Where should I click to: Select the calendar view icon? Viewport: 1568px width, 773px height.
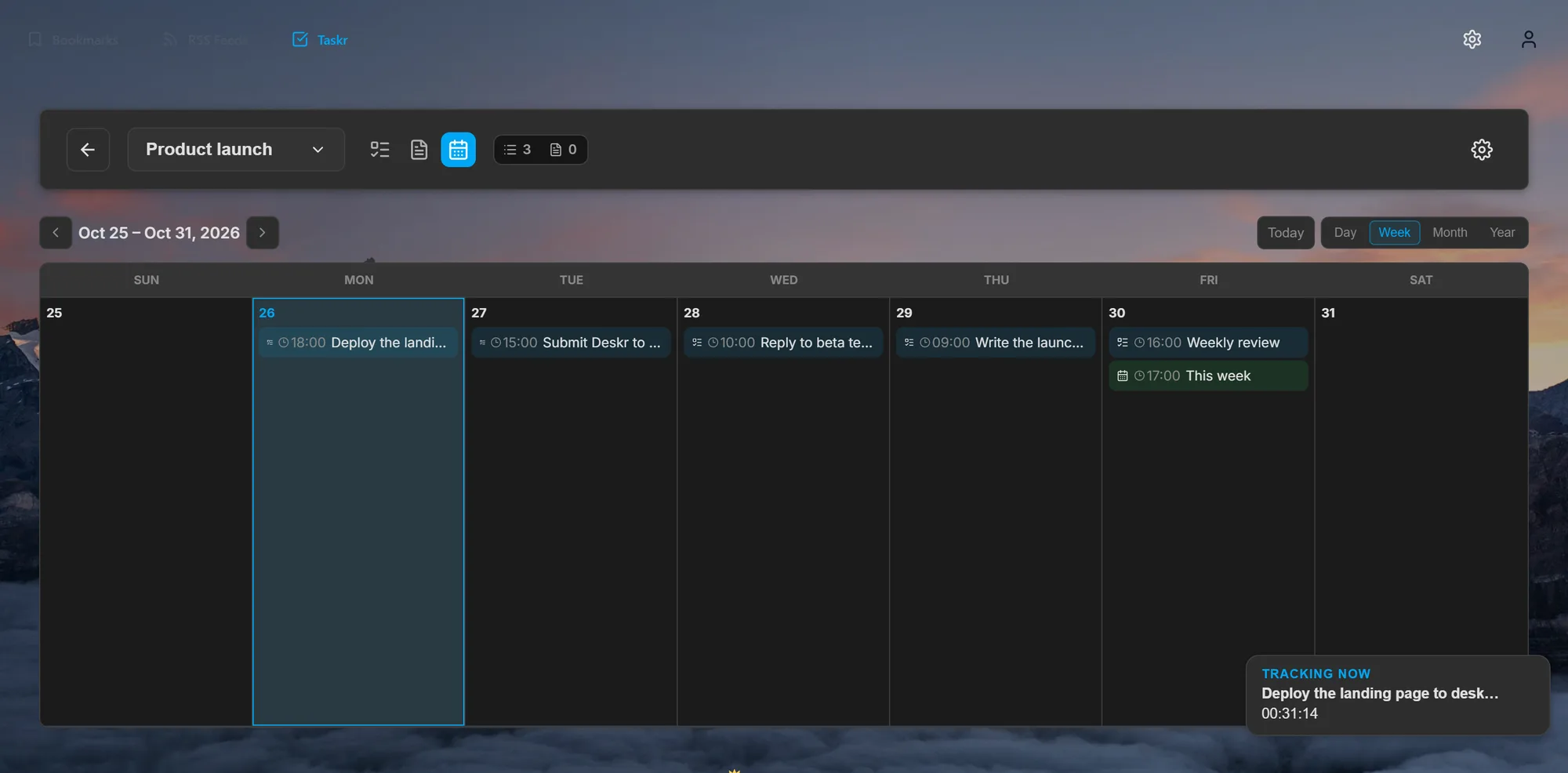[x=458, y=150]
